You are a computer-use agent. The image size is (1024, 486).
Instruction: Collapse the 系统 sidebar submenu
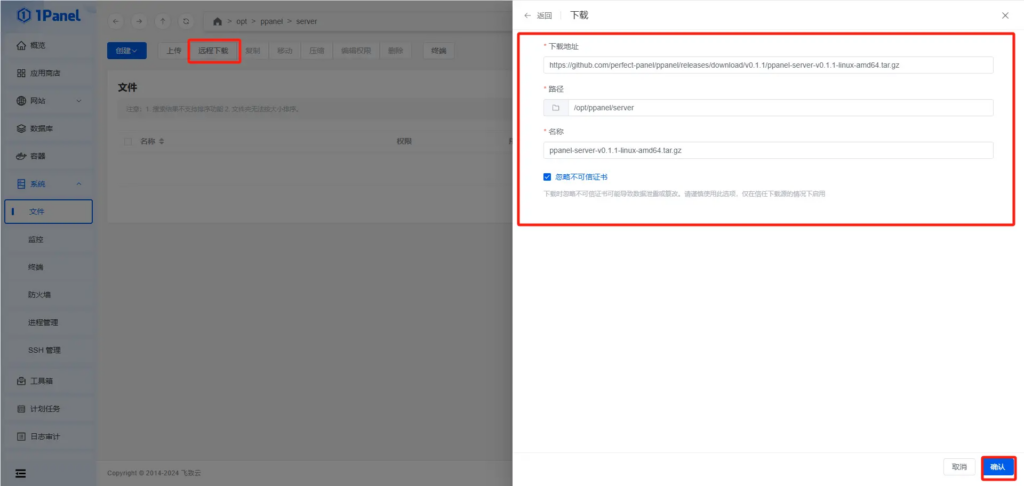pos(79,184)
